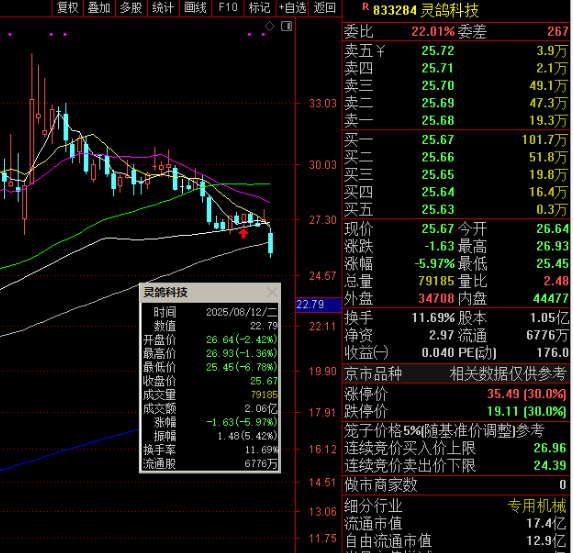Open the 多股 view
This screenshot has width=573, height=553.
point(131,8)
